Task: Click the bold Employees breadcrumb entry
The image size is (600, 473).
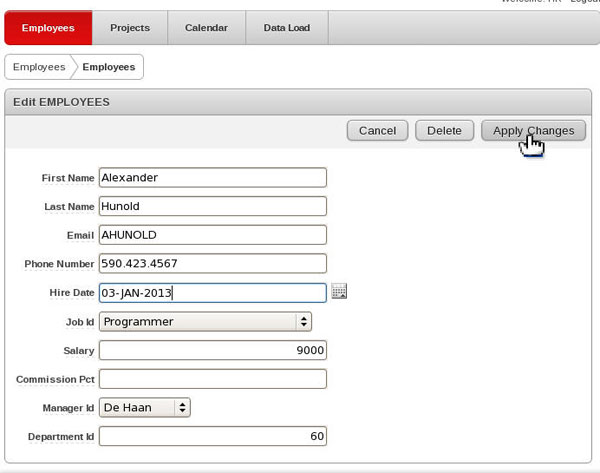Action: coord(109,67)
